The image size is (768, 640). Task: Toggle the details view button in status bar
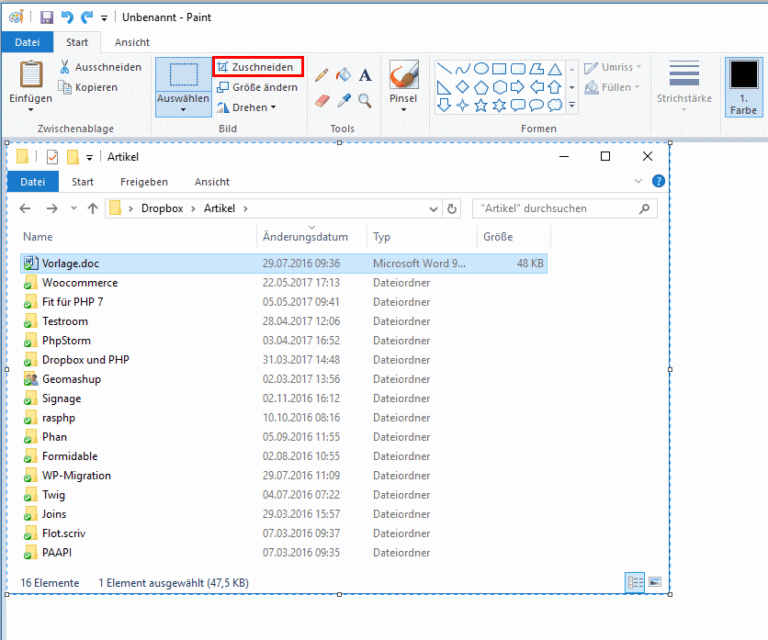click(x=635, y=583)
